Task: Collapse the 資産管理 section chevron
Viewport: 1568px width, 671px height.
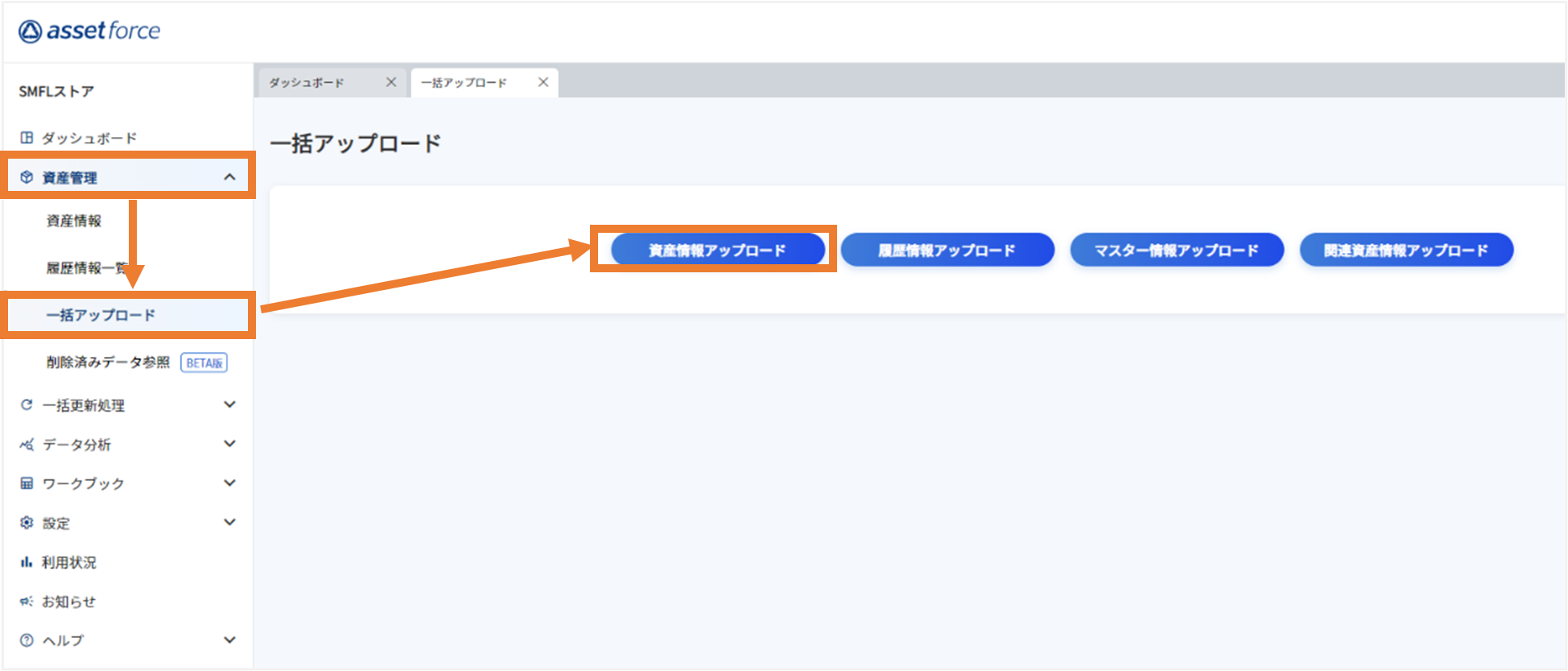Action: (229, 176)
